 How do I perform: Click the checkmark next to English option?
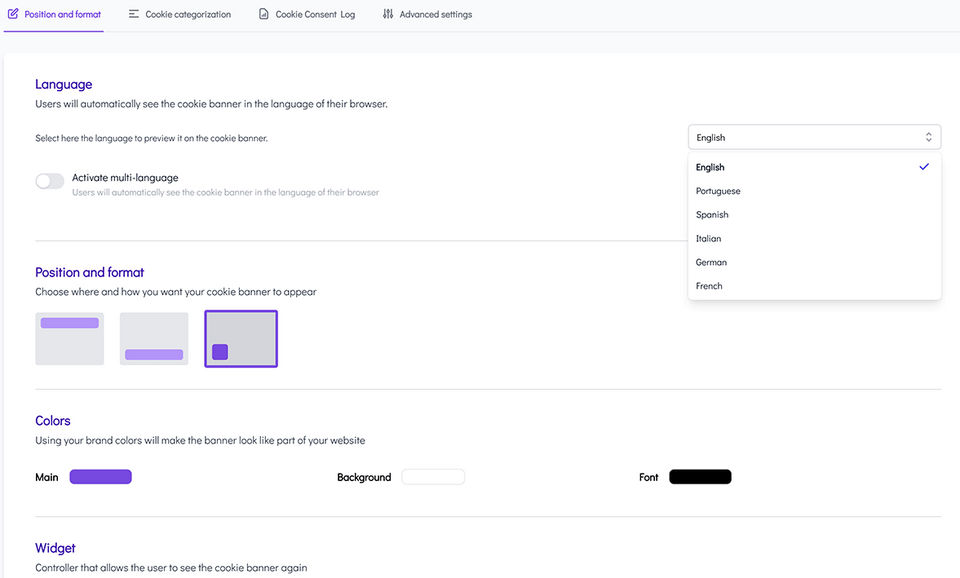(924, 167)
